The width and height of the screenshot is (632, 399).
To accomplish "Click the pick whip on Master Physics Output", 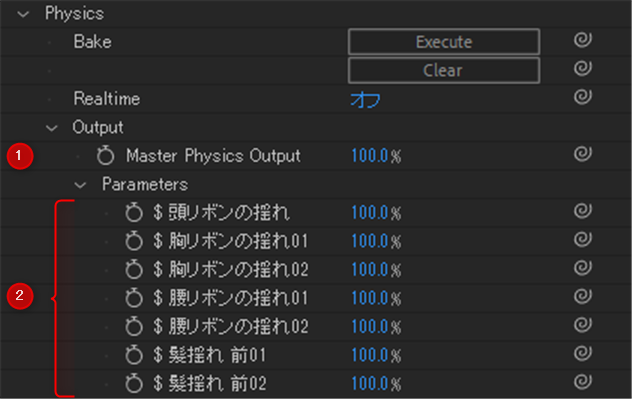I will [583, 154].
